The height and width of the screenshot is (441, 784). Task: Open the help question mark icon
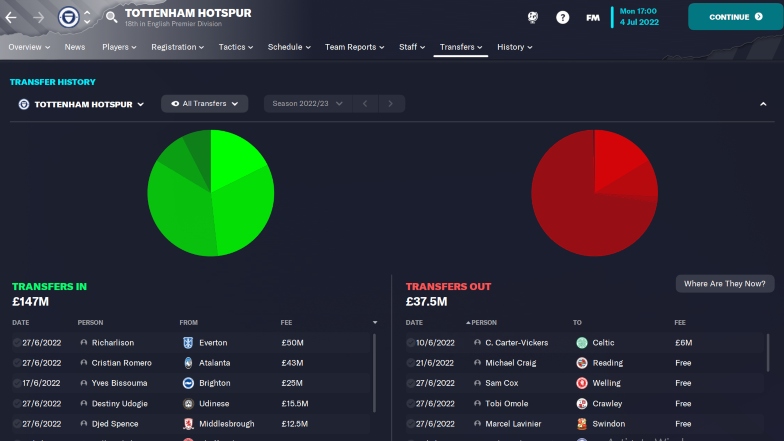point(562,18)
